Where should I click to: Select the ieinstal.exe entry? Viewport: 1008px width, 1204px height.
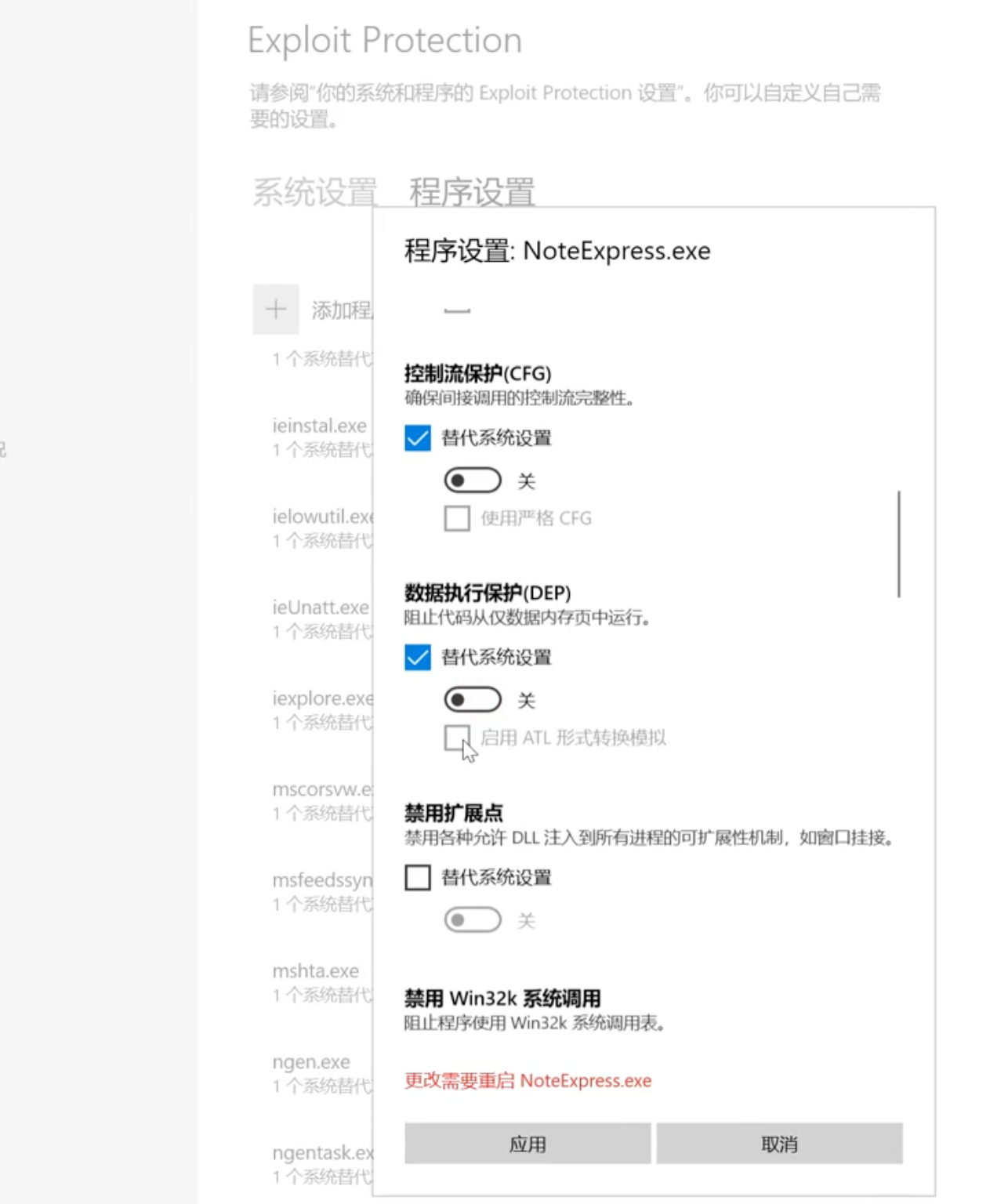(x=319, y=426)
